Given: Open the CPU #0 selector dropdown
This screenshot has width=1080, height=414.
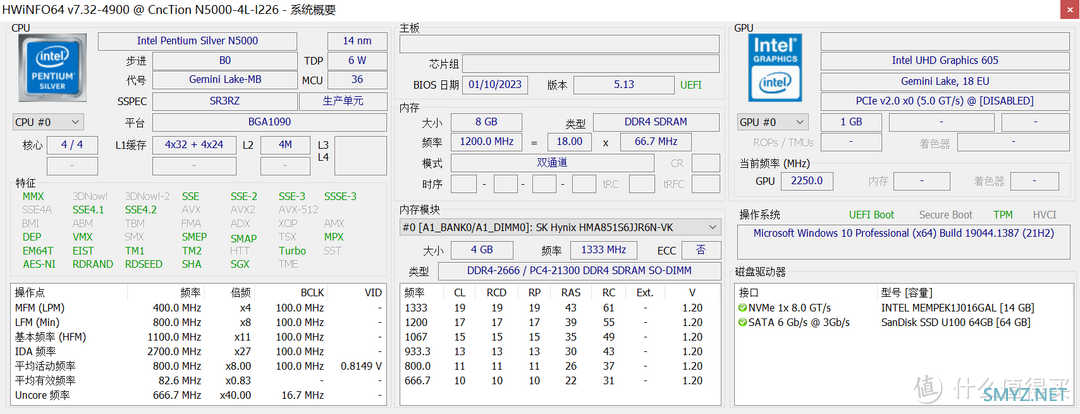Looking at the screenshot, I should (x=48, y=122).
